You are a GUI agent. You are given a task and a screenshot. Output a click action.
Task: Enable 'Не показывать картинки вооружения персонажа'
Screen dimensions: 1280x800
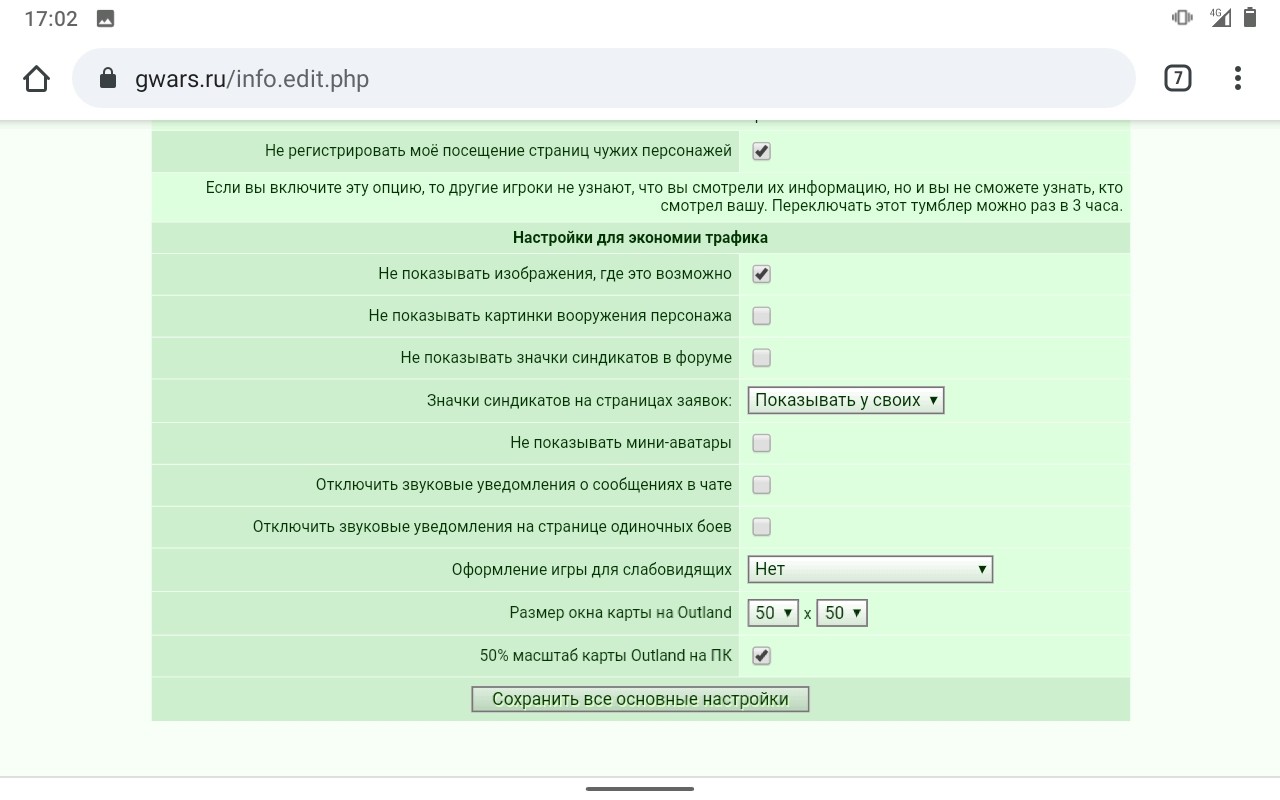pos(761,316)
